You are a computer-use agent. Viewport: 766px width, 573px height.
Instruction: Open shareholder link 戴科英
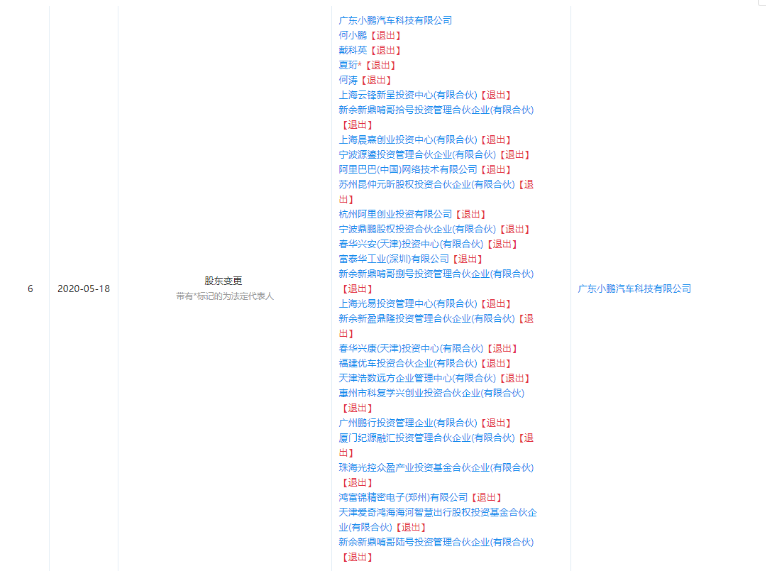[353, 50]
